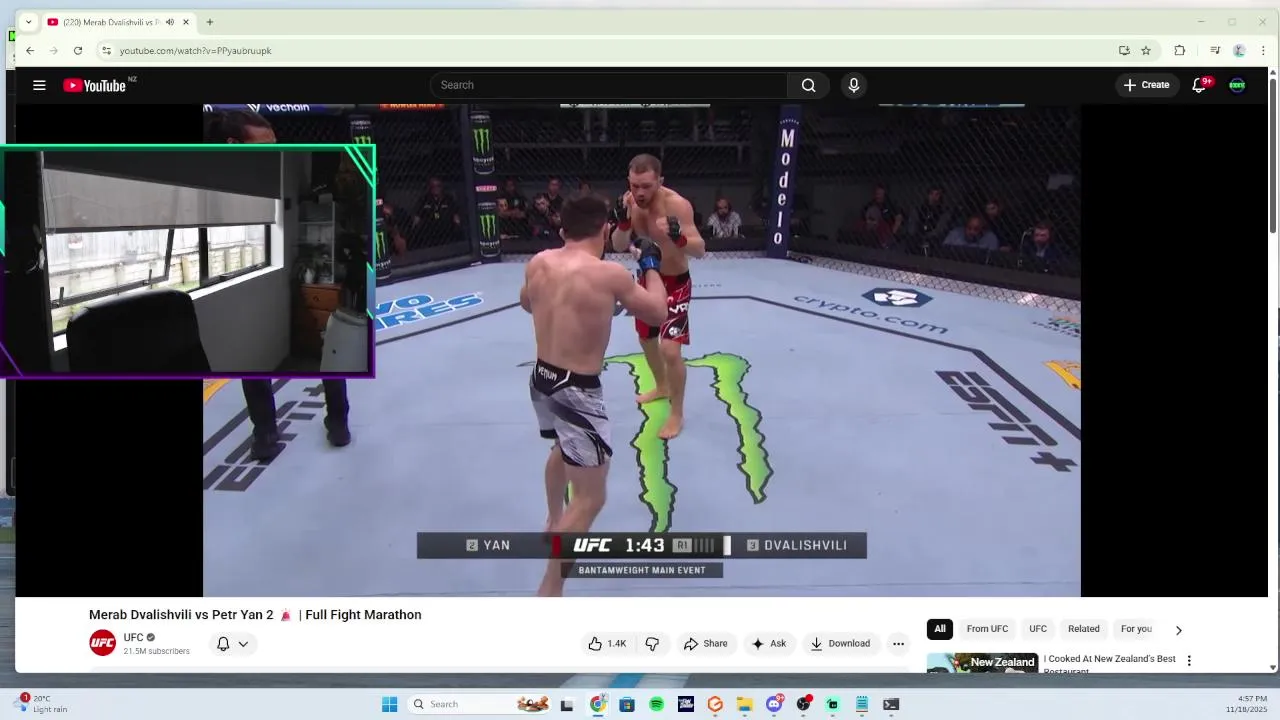Click the browser address bar URL
Viewport: 1280px width, 720px height.
195,50
